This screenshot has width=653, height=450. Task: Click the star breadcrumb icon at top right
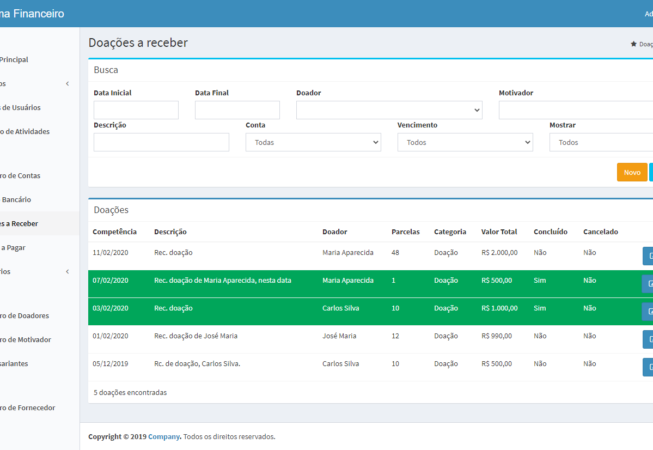[x=633, y=44]
